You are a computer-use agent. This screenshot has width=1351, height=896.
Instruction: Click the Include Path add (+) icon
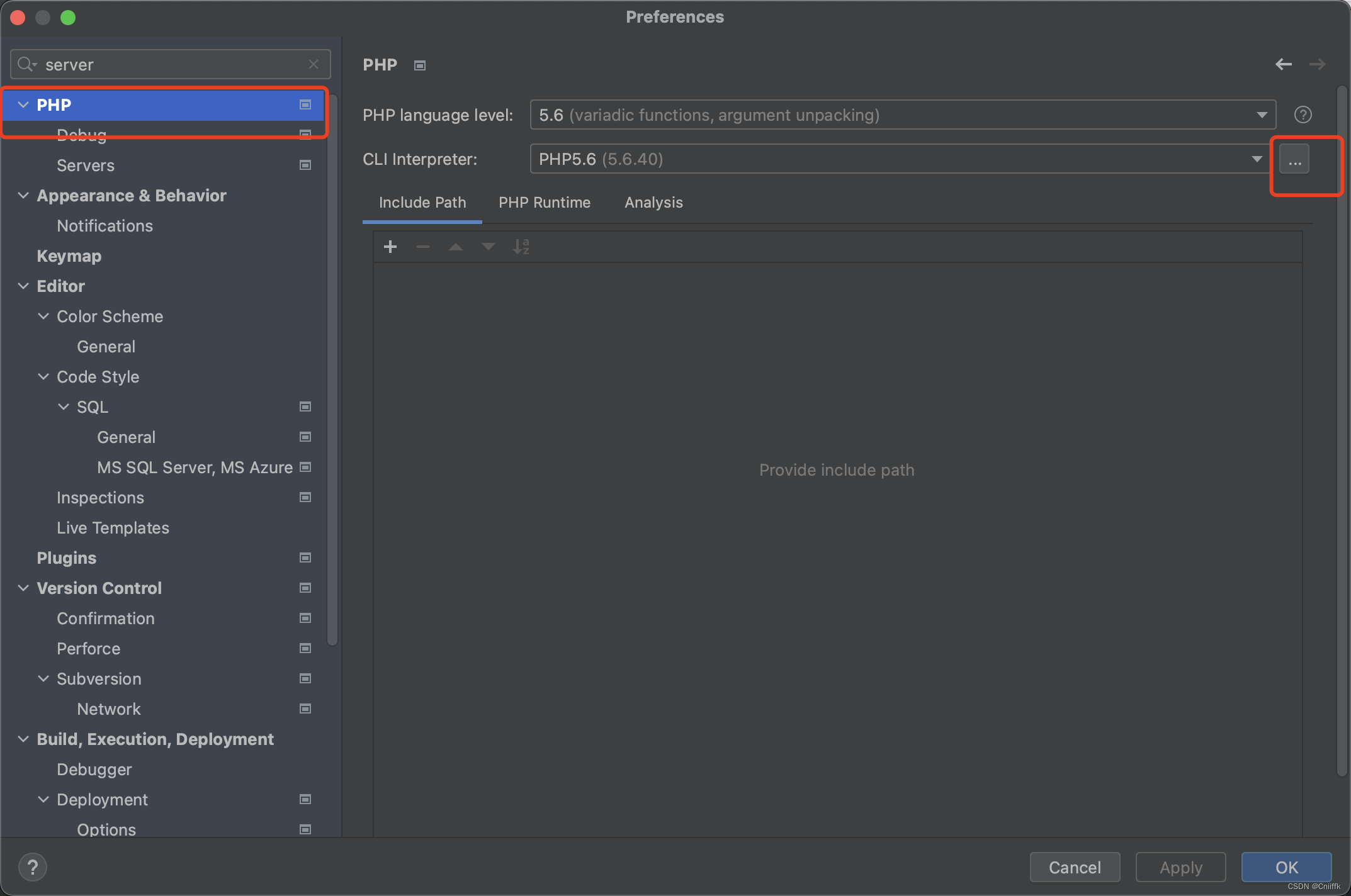coord(390,246)
